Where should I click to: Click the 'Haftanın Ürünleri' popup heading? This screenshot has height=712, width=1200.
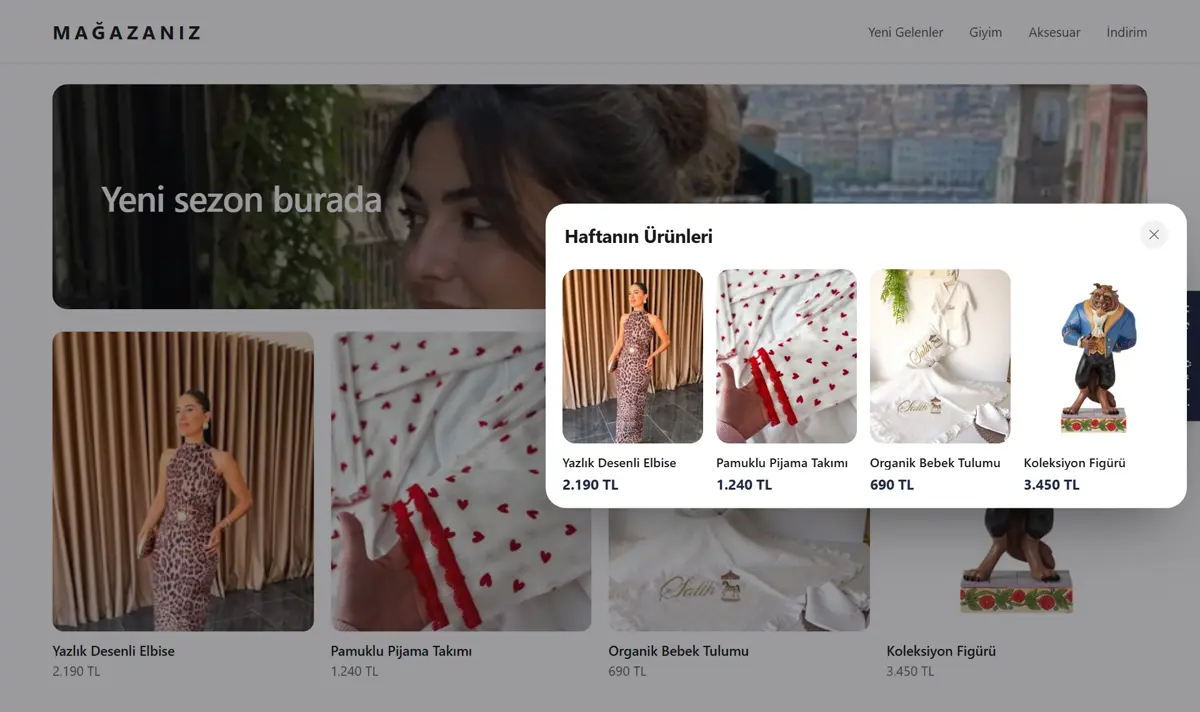point(639,237)
